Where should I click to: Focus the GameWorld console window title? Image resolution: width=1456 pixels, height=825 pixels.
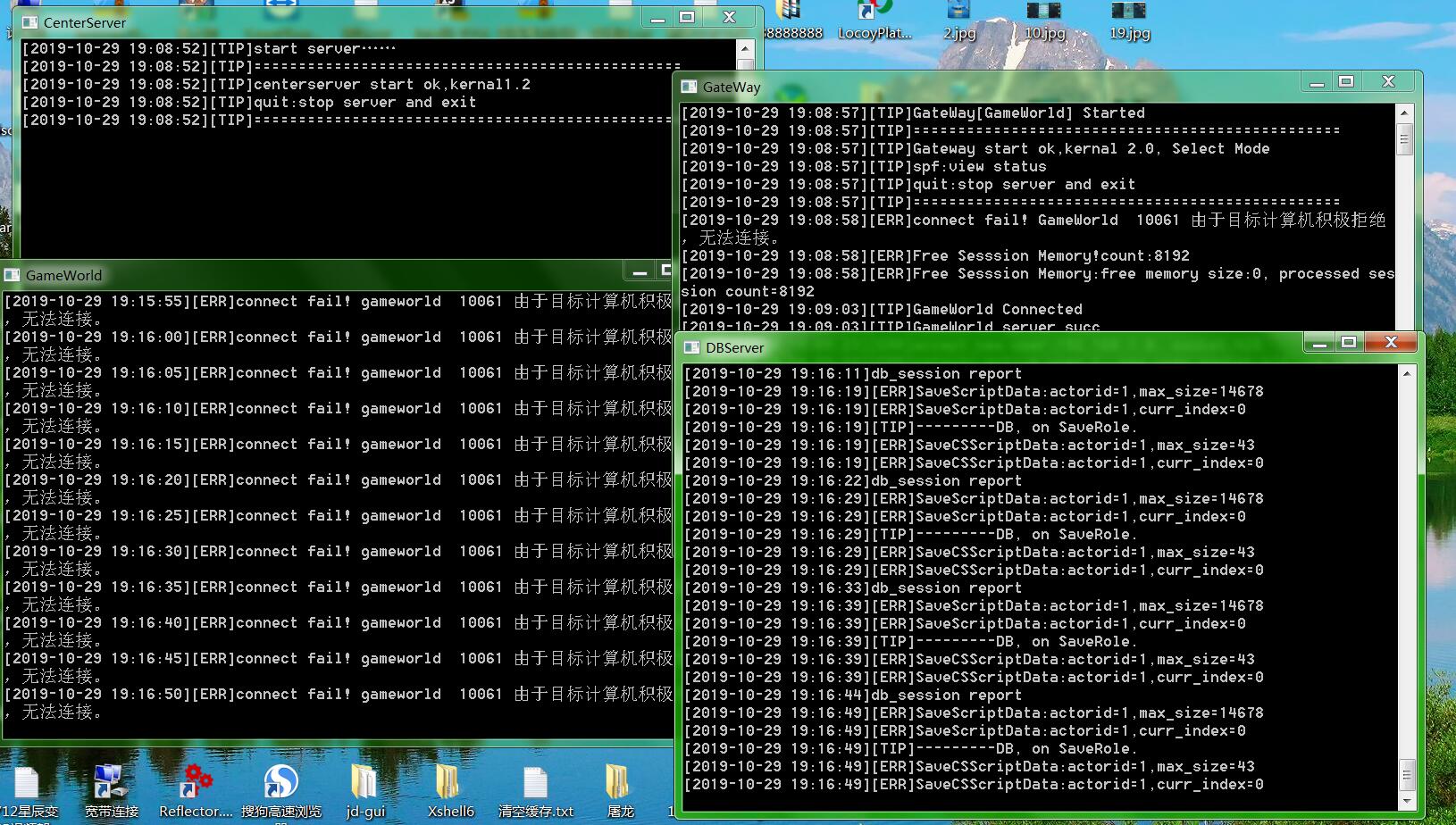pyautogui.click(x=63, y=275)
